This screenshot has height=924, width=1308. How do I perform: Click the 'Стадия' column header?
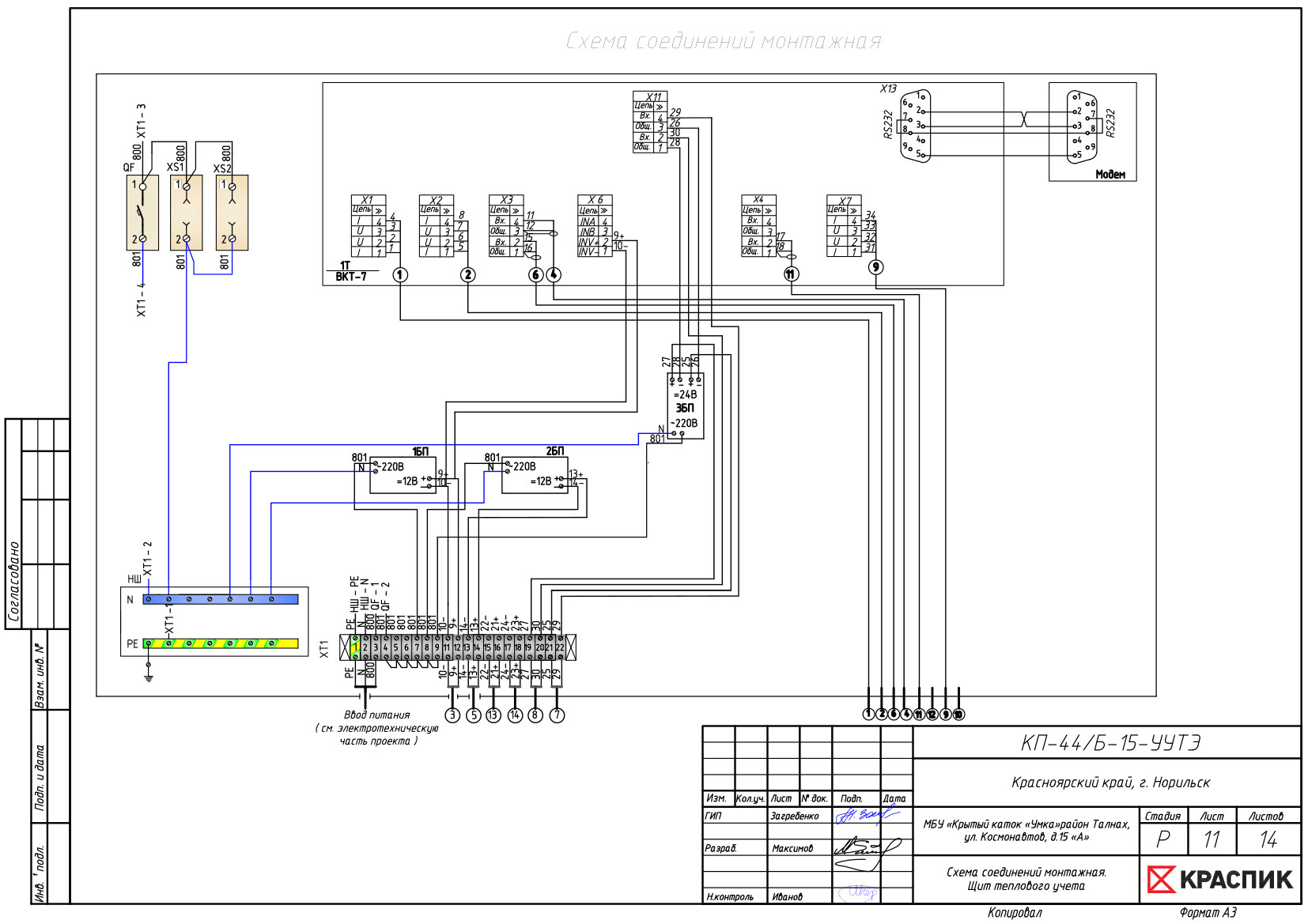[1162, 816]
